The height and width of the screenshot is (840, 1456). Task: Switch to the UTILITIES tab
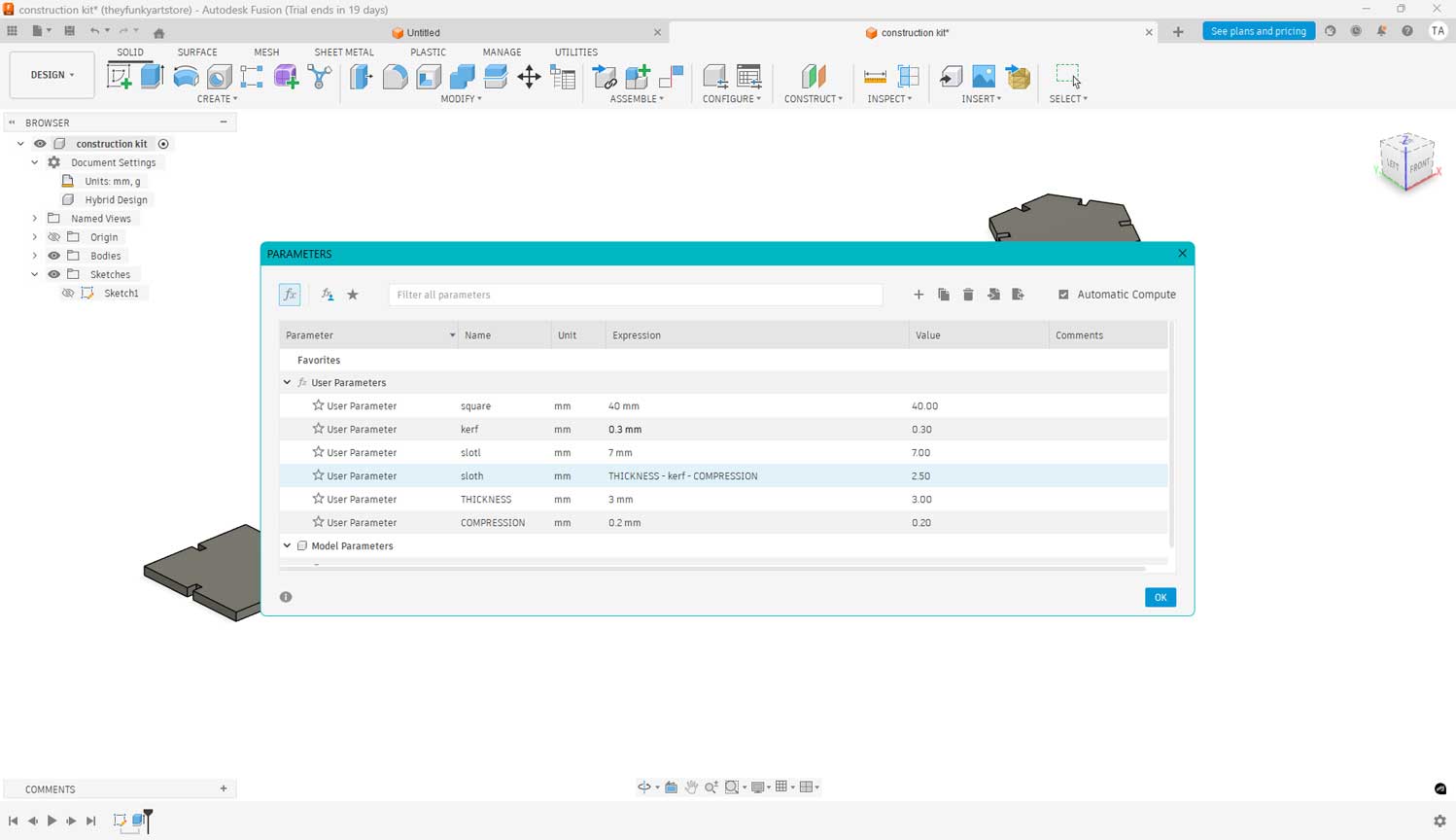pyautogui.click(x=576, y=52)
